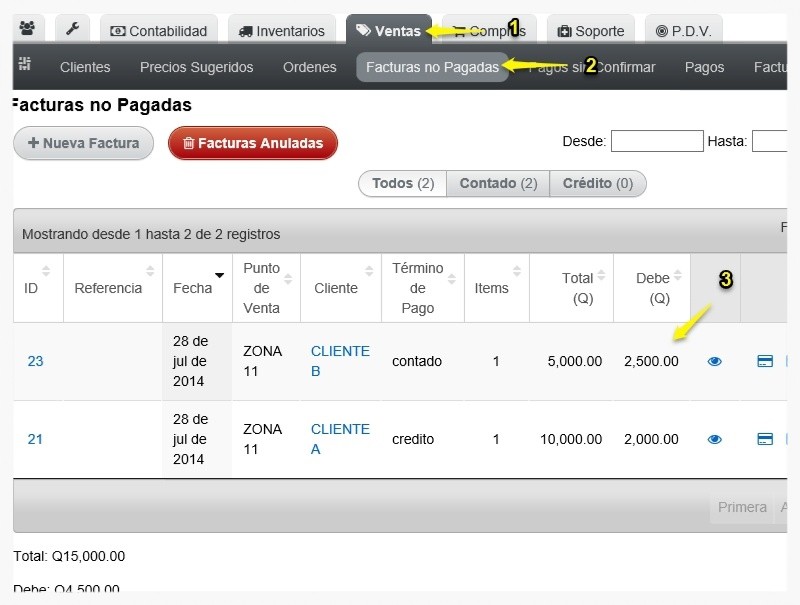
Task: Open invoice ID 23 link
Action: [x=35, y=362]
